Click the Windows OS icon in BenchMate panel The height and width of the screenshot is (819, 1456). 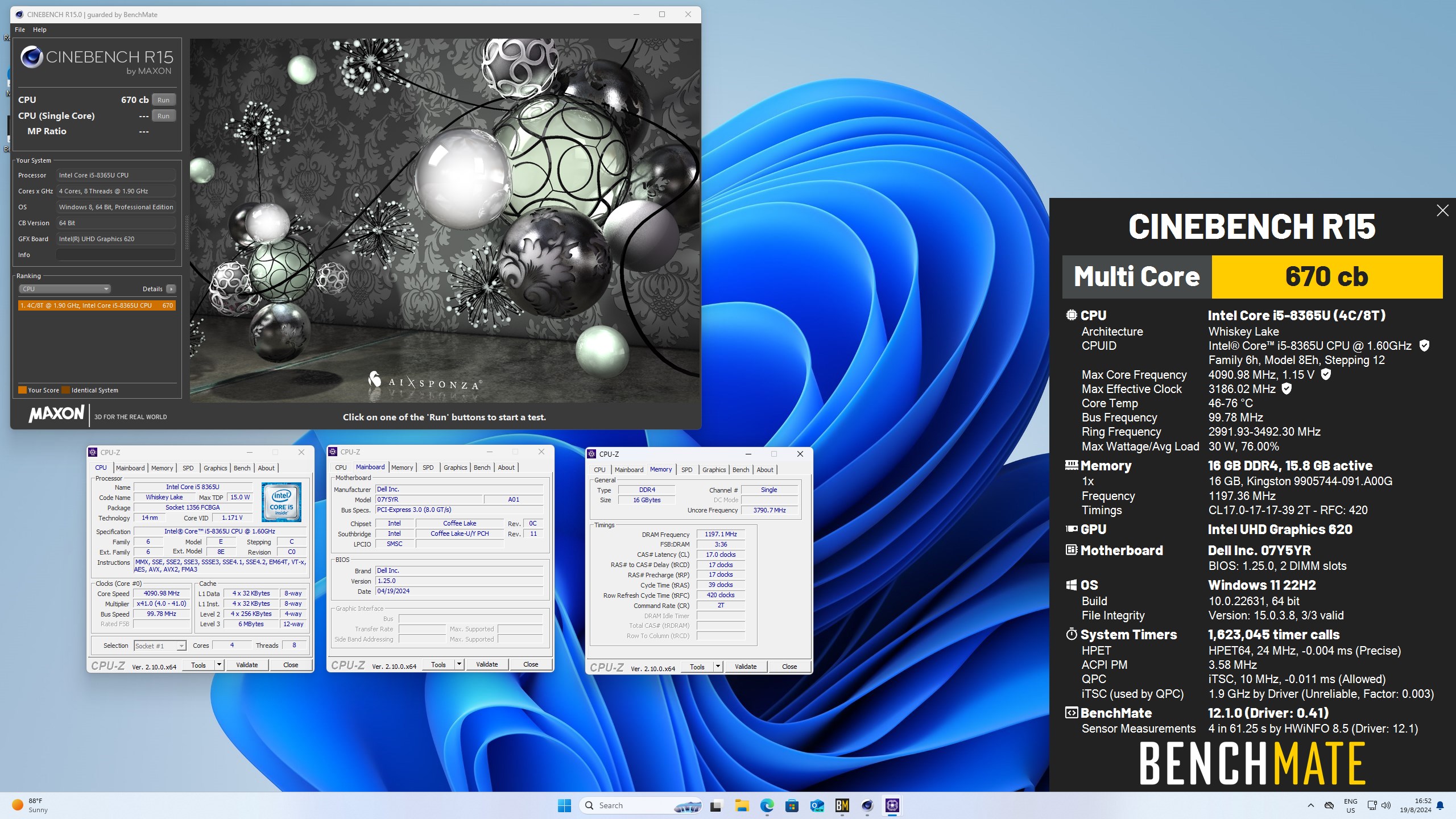coord(1071,585)
